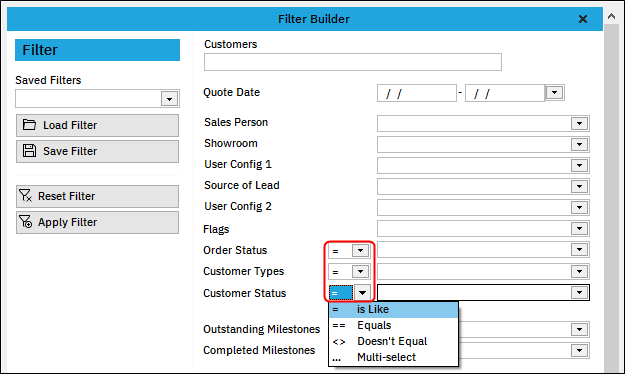Choose "Equals" from the operator list

(393, 325)
